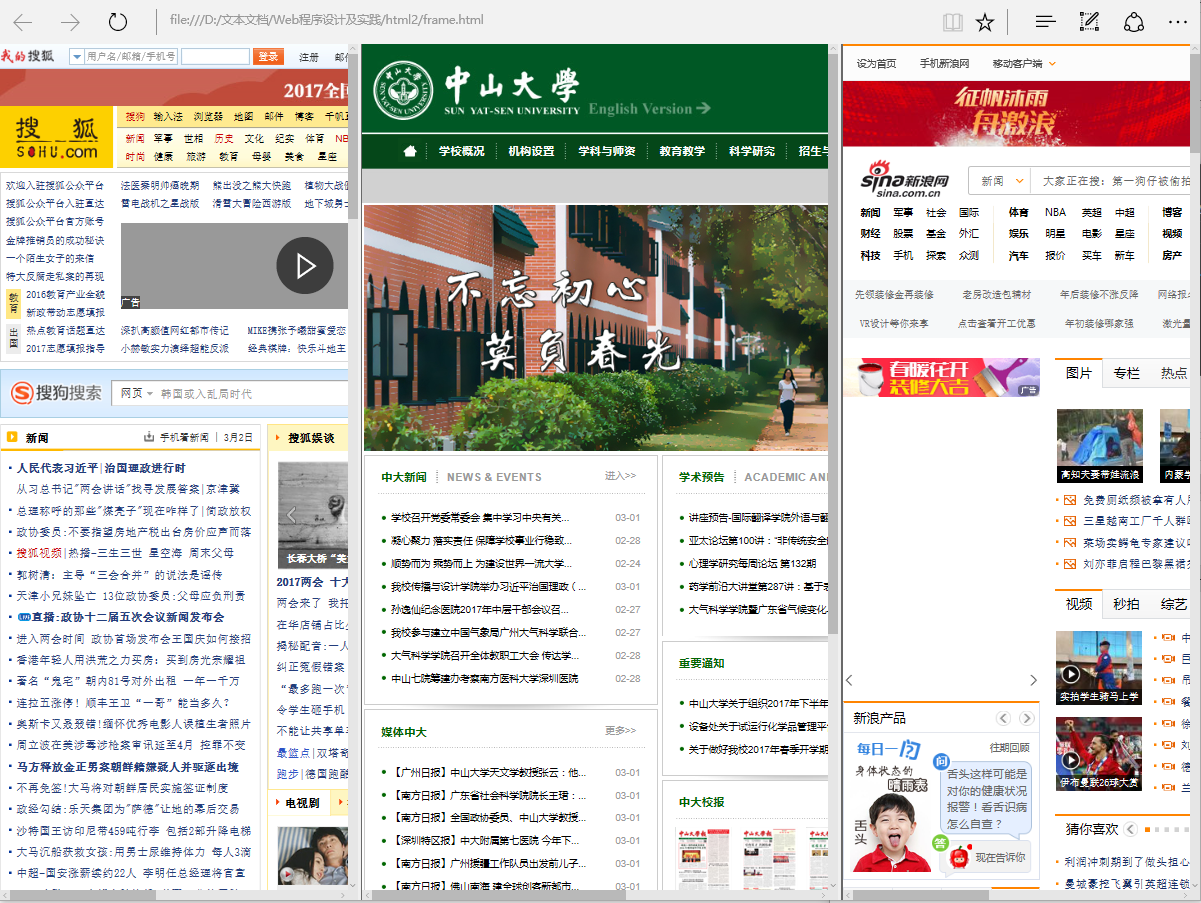Screen dimensions: 1201x903
Task: Click the Sina search box
Action: [x=1112, y=181]
